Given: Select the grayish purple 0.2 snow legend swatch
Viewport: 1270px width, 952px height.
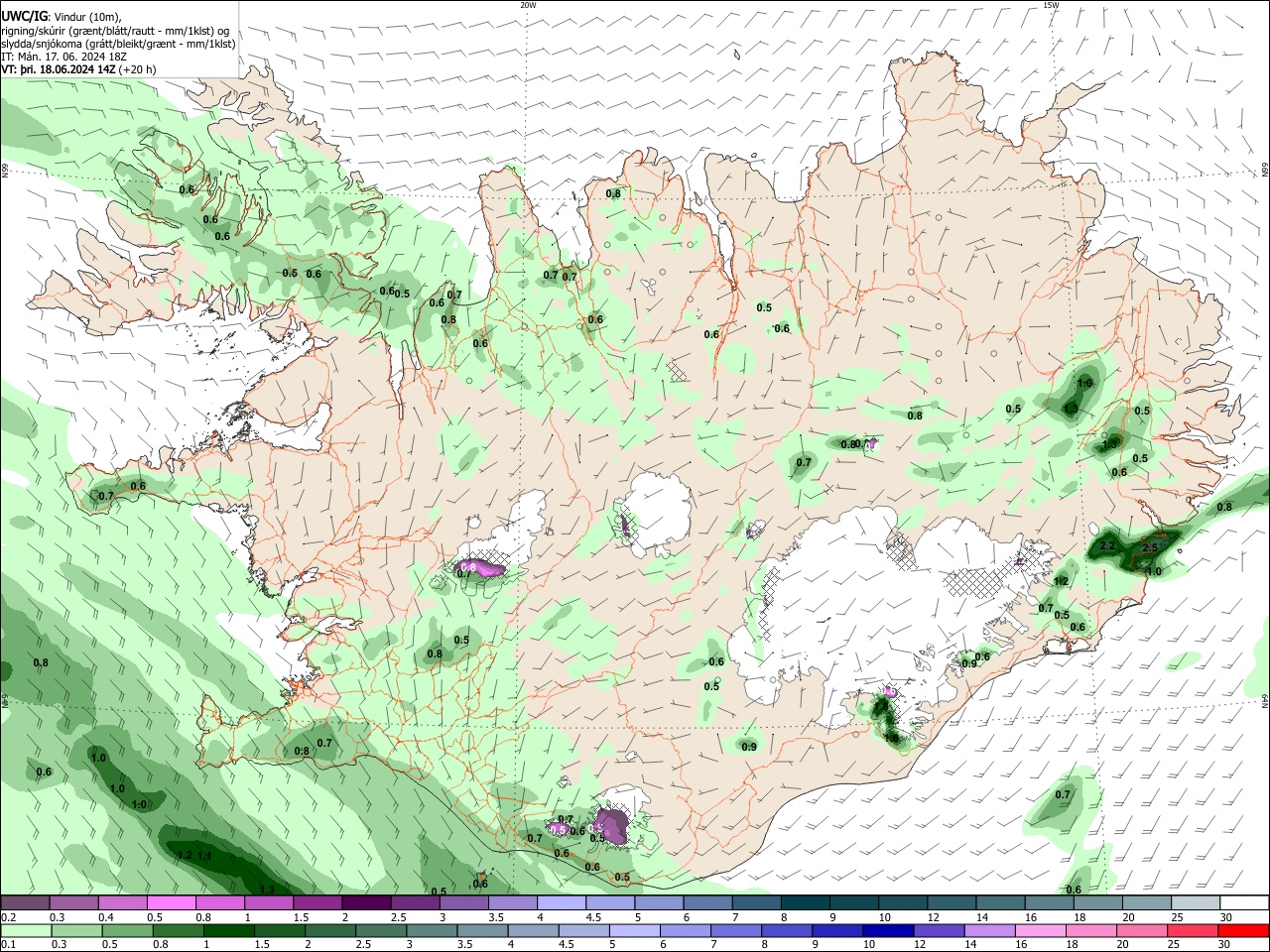Looking at the screenshot, I should [x=25, y=903].
